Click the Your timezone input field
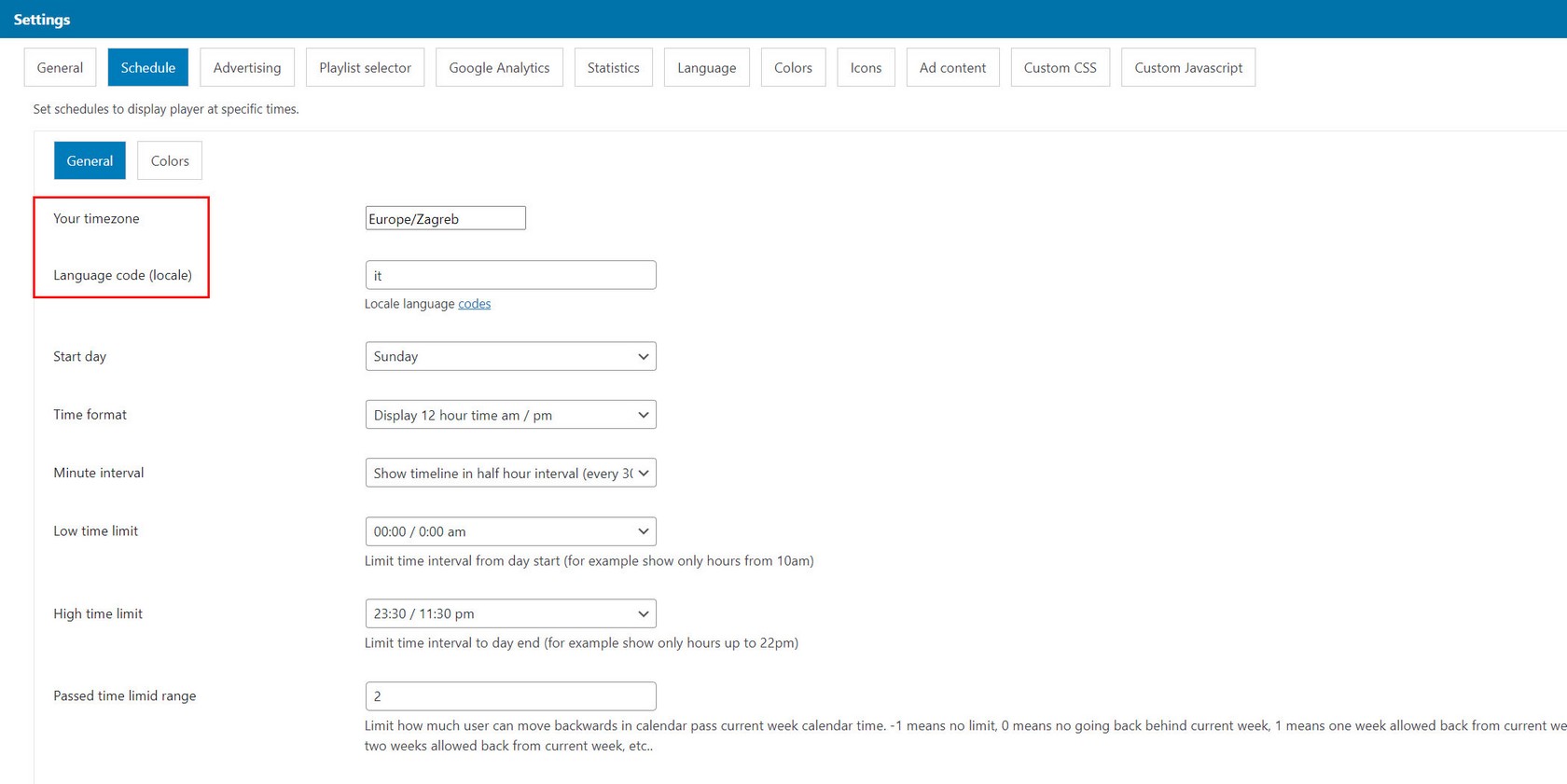 (445, 218)
